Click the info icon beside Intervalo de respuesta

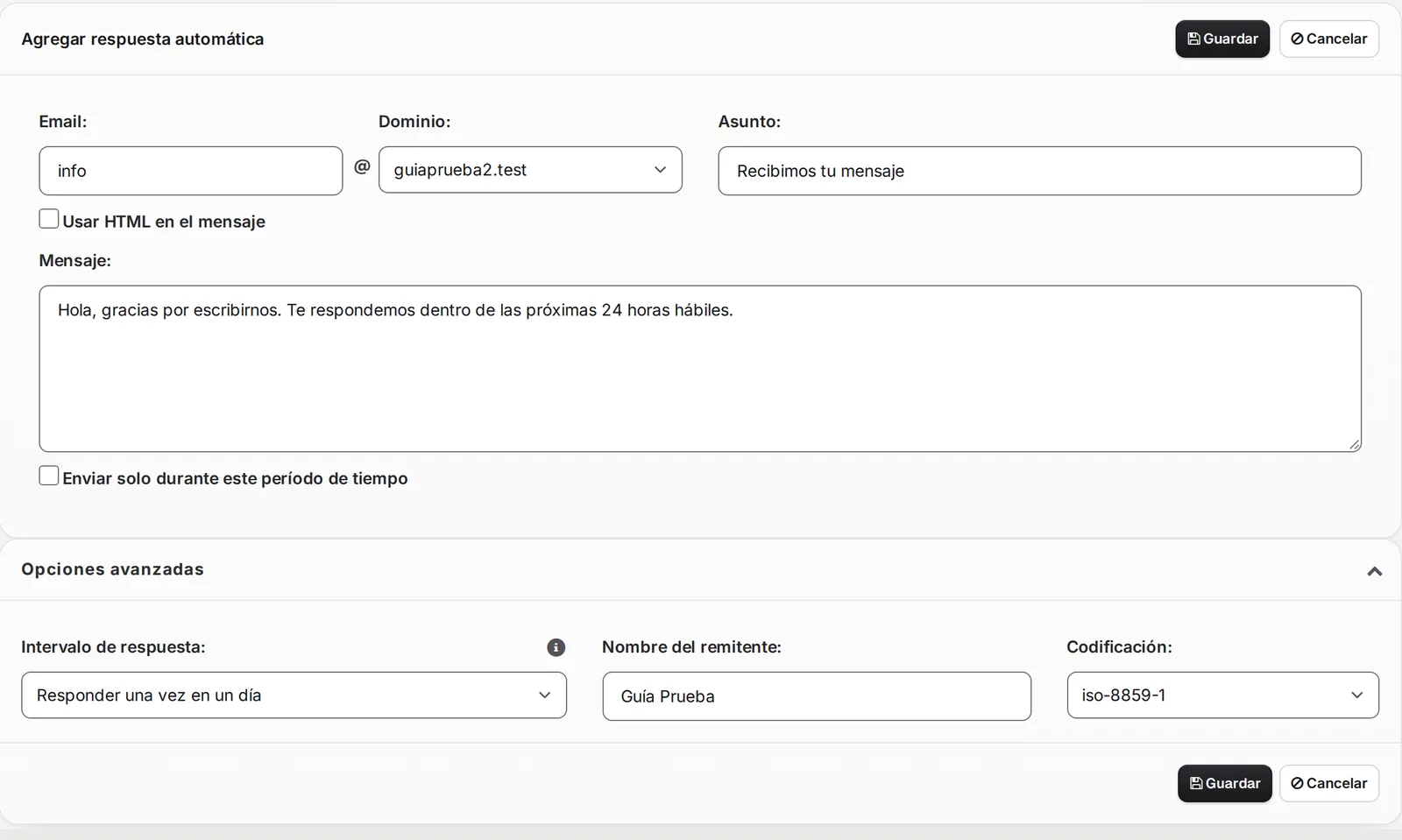click(x=556, y=647)
